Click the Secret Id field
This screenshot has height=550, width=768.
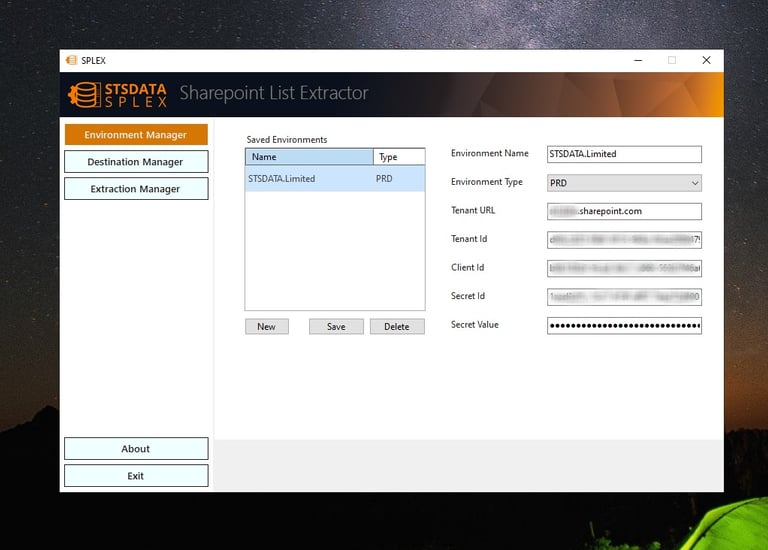[x=624, y=297]
